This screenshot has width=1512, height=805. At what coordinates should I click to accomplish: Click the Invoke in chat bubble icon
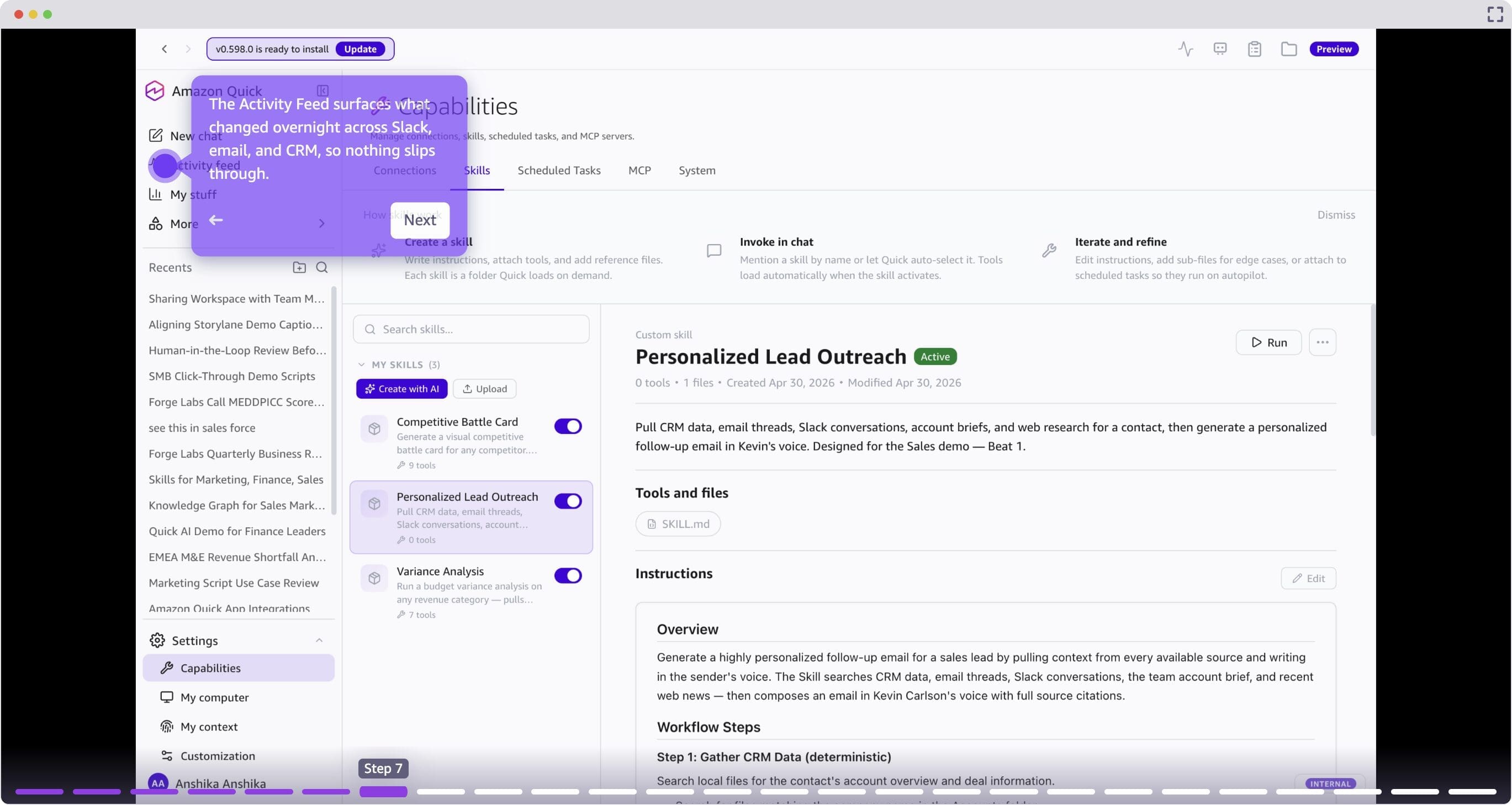coord(713,251)
